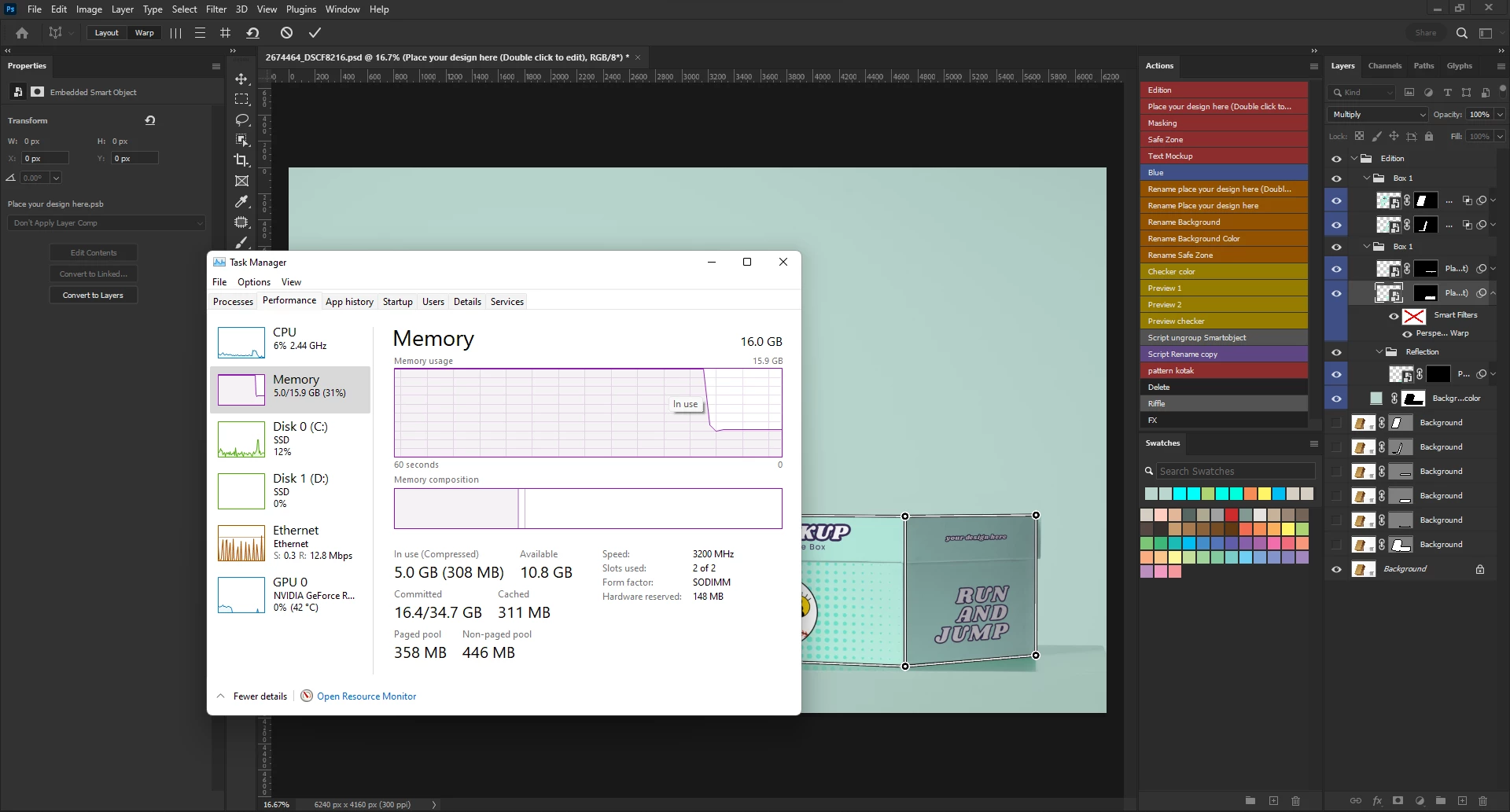Open the Don't Apply Layer Comp dropdown

point(107,223)
